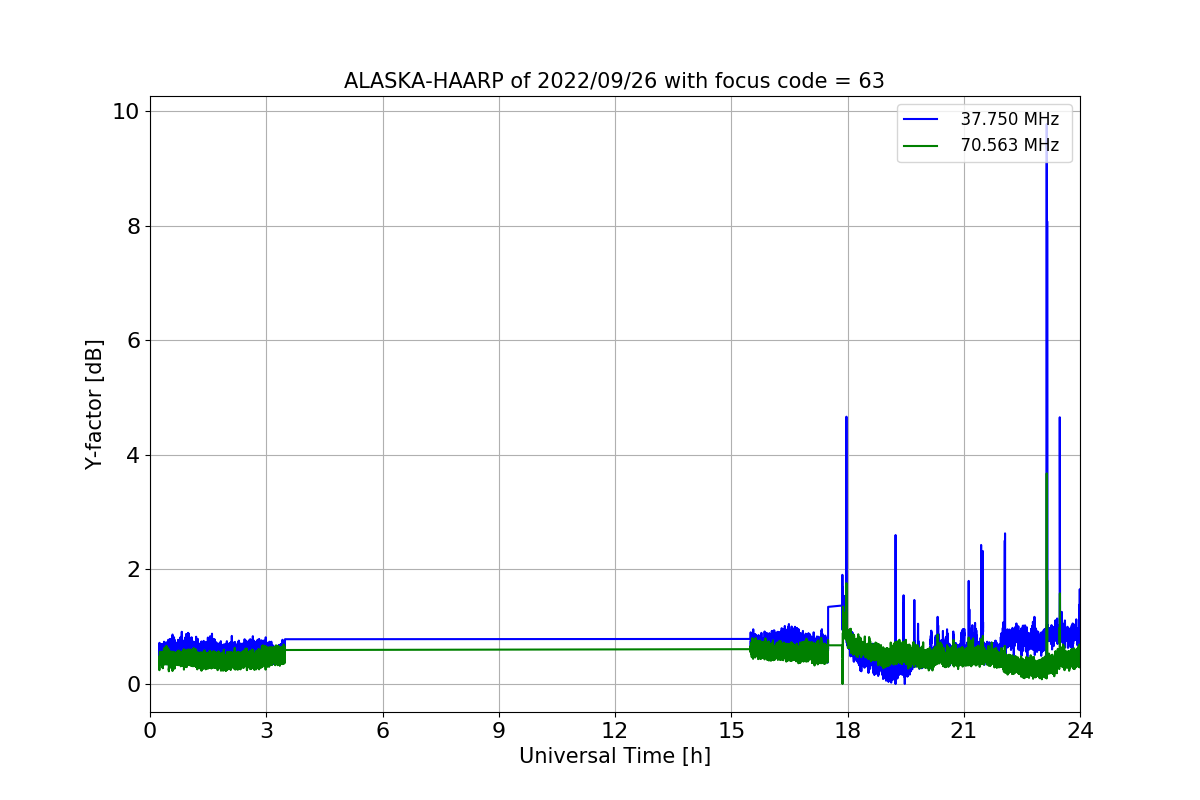Click y-axis tick label 10
Viewport: 1200px width, 800px height.
[126, 111]
